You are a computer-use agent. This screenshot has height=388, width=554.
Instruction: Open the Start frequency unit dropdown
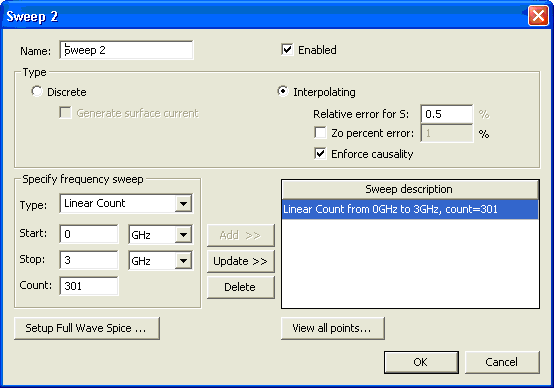click(183, 235)
